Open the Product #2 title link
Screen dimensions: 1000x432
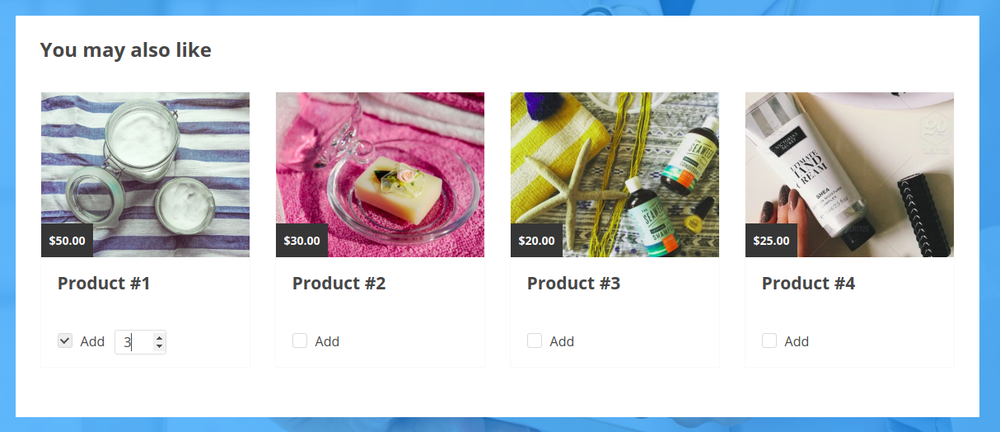point(339,283)
